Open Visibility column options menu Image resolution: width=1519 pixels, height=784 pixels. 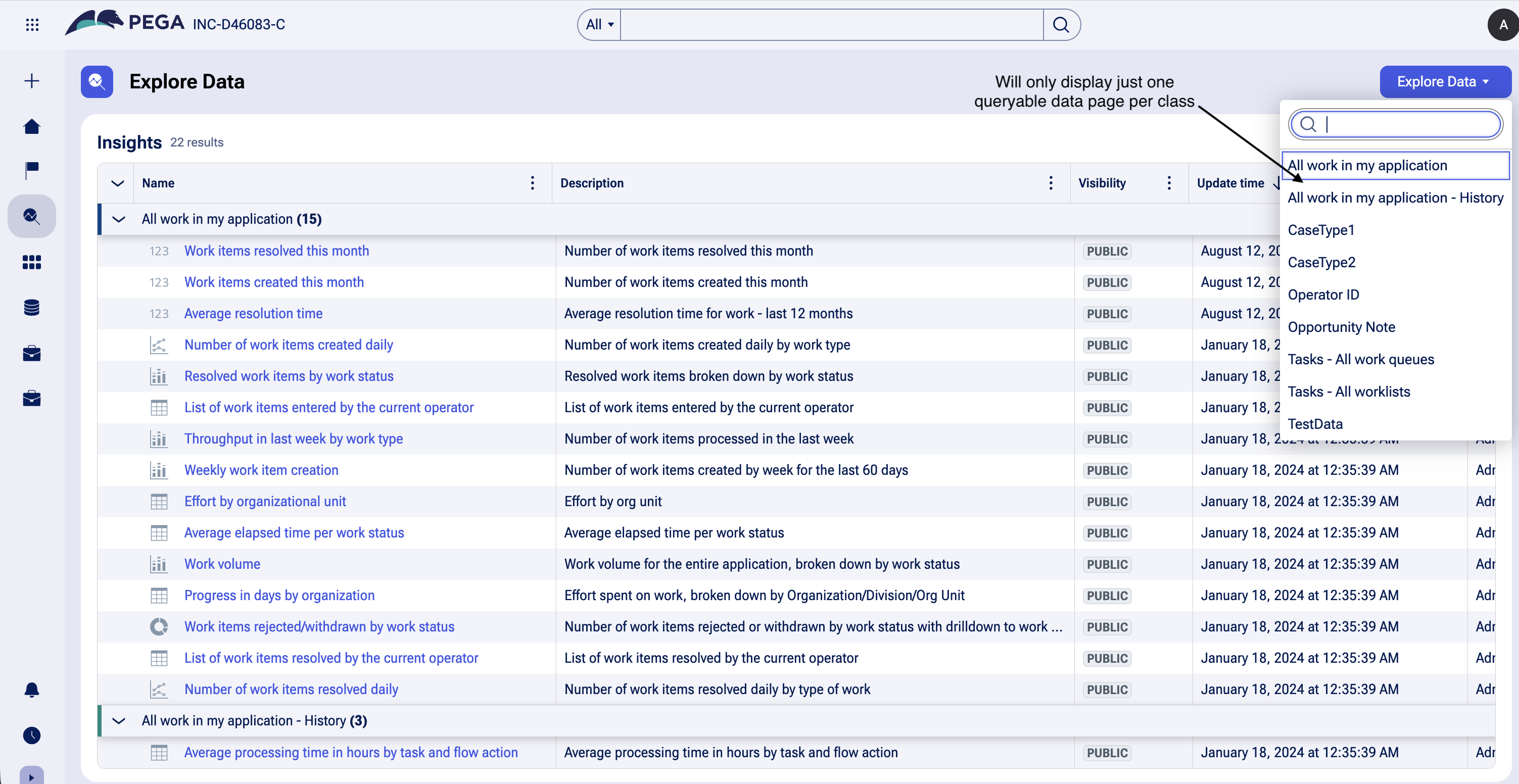pos(1169,183)
